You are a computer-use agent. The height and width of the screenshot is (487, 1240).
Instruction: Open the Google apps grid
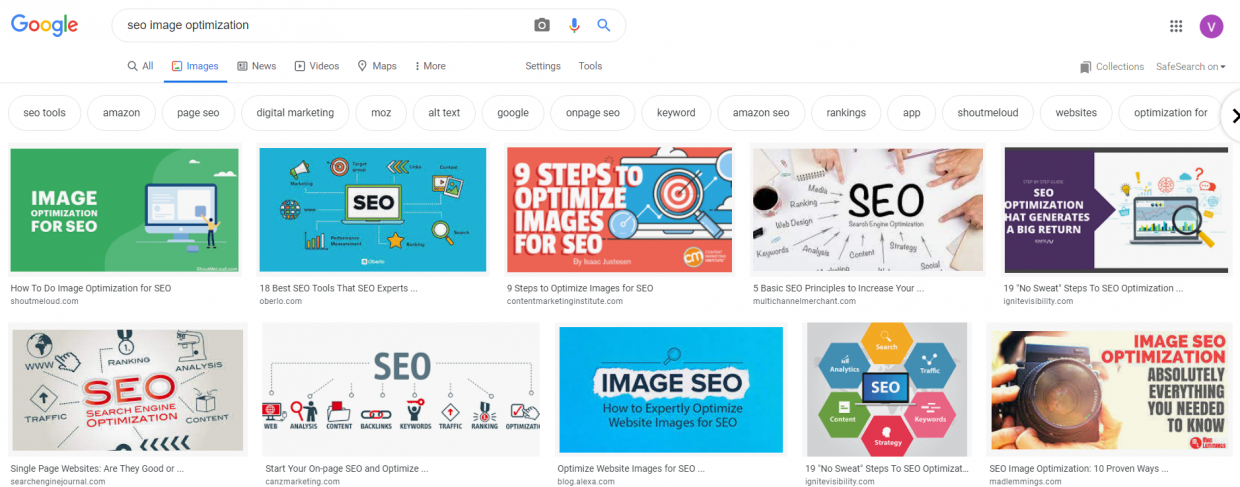pyautogui.click(x=1176, y=26)
